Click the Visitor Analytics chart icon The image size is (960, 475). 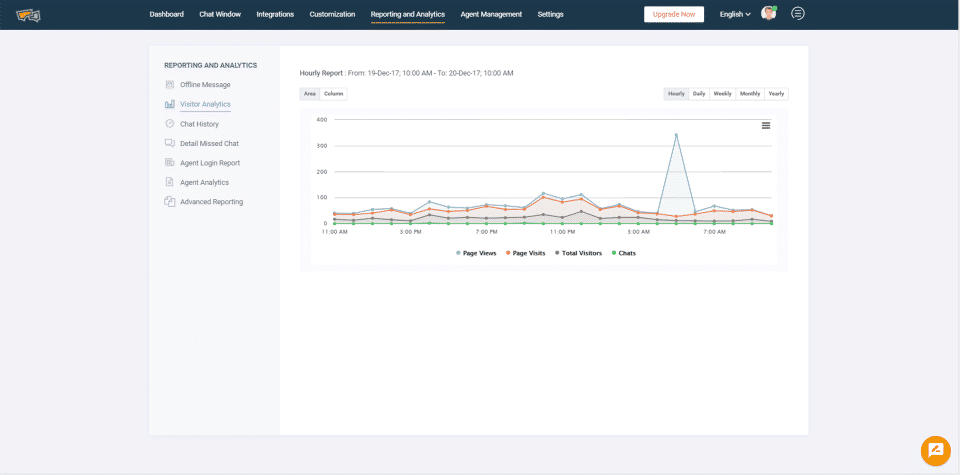tap(170, 104)
